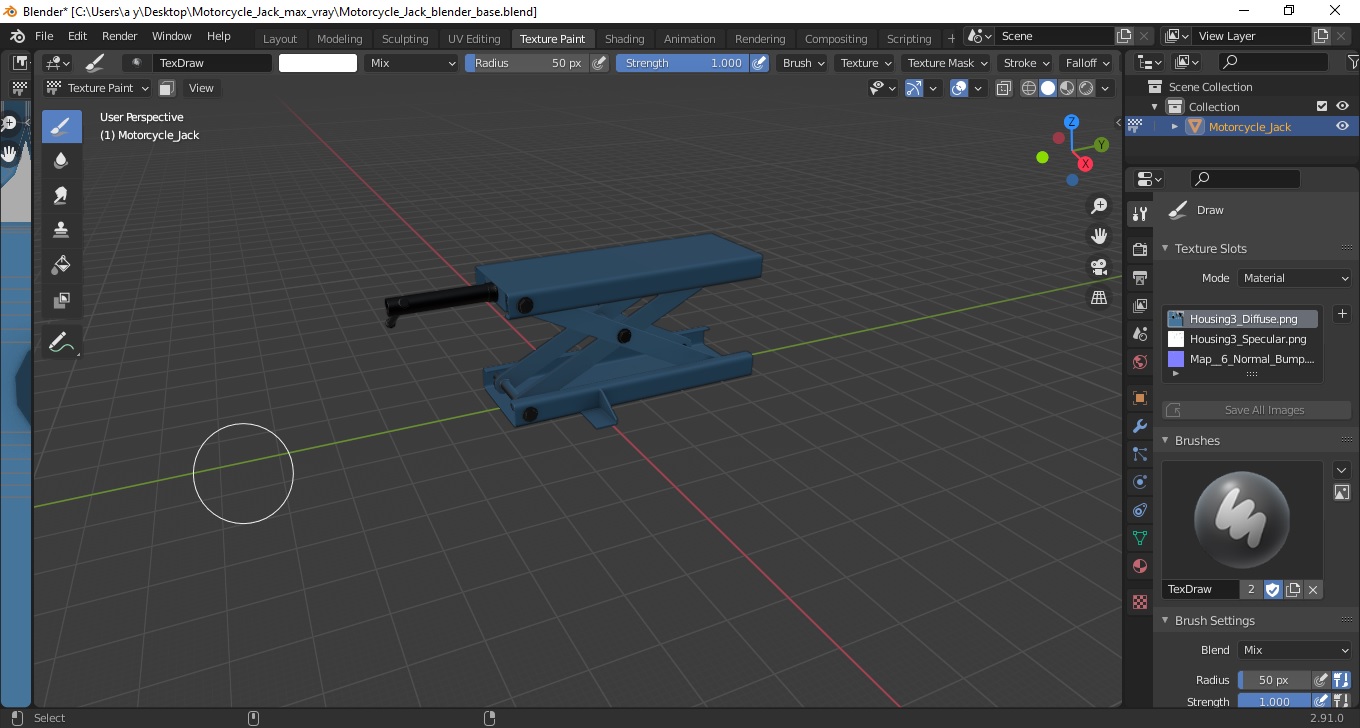Switch to the UV Editing workspace tab

click(x=474, y=39)
